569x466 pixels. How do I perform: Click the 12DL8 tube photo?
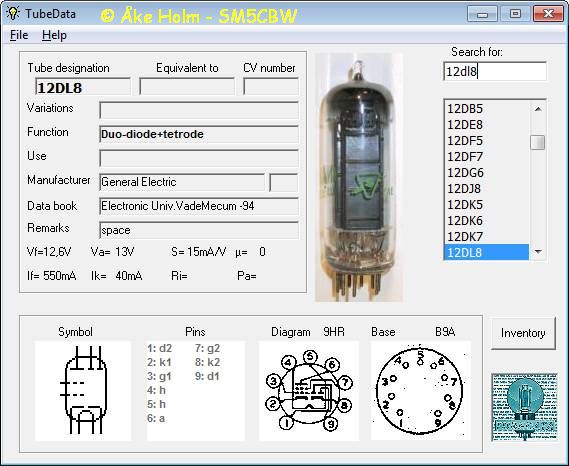359,177
